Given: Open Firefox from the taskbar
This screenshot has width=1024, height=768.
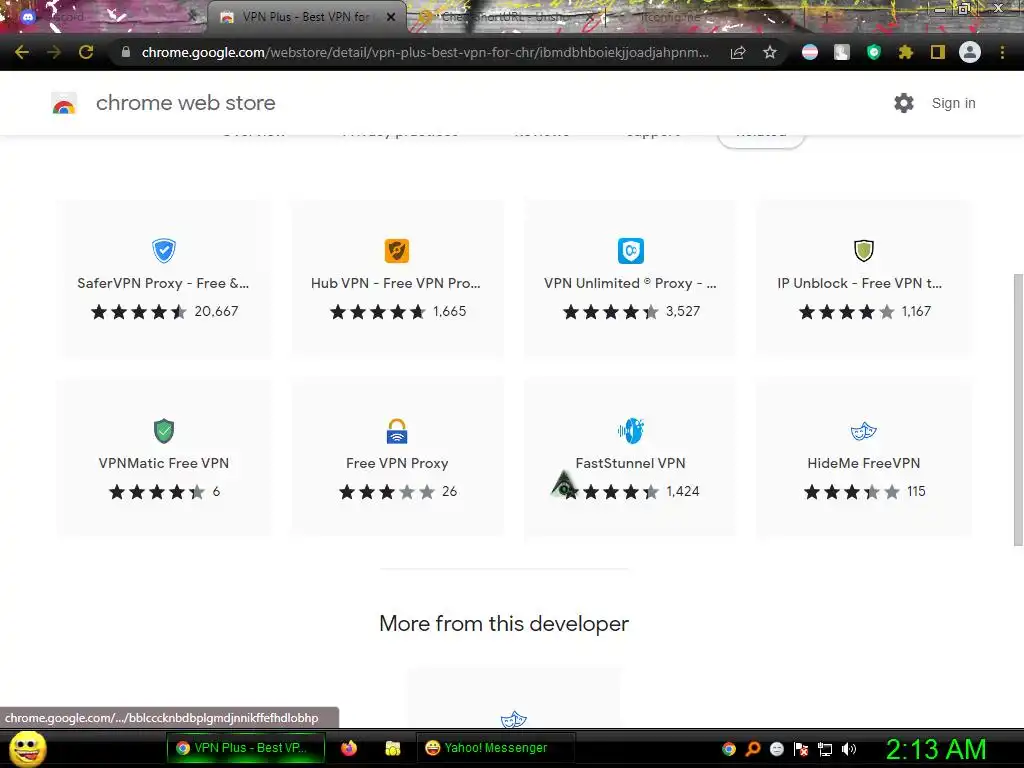Looking at the screenshot, I should [x=349, y=748].
